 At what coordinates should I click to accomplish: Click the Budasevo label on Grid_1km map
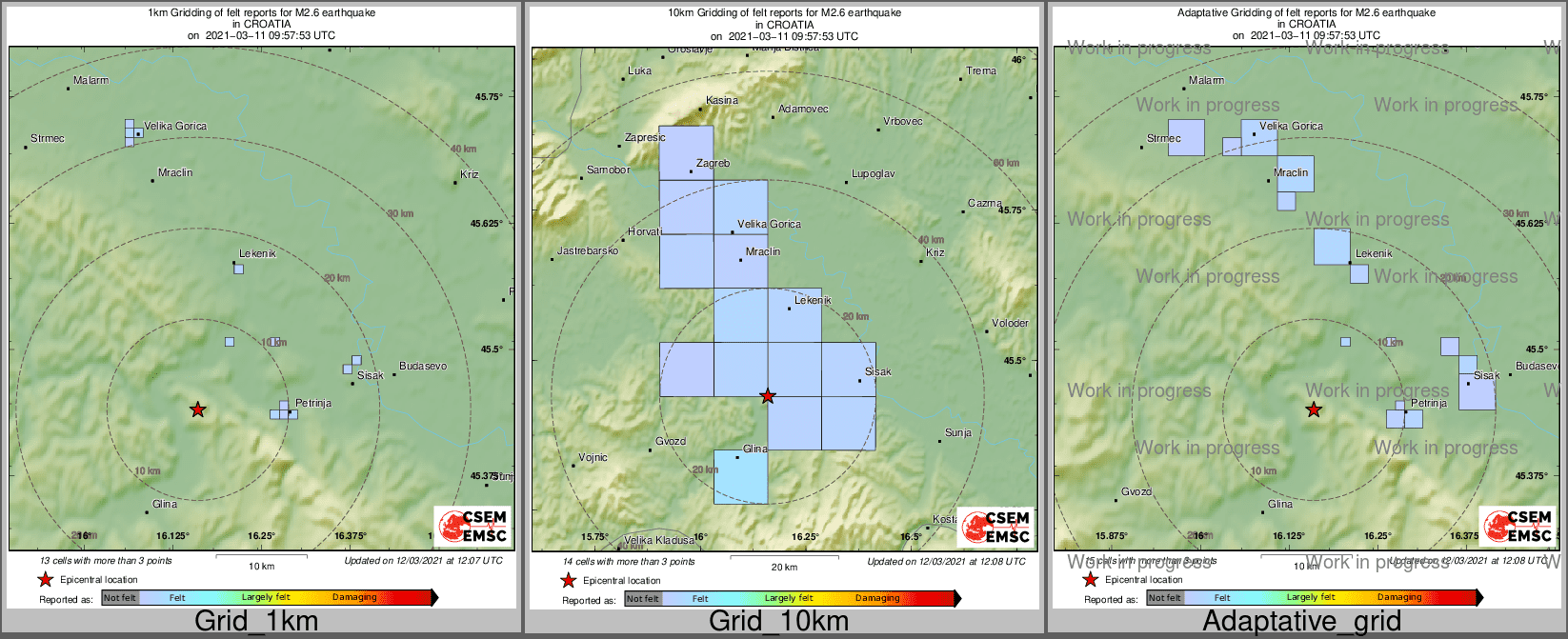pos(423,366)
